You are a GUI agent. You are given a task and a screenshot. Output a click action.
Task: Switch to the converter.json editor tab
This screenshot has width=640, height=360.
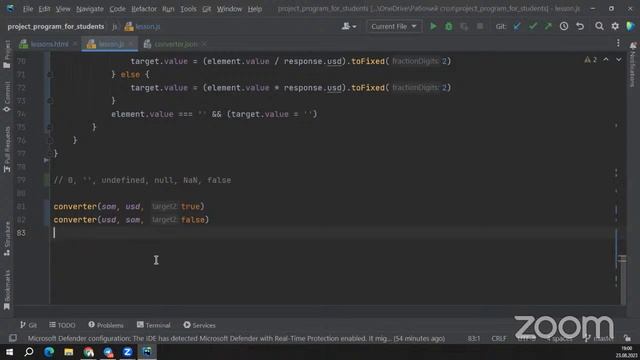tap(176, 44)
